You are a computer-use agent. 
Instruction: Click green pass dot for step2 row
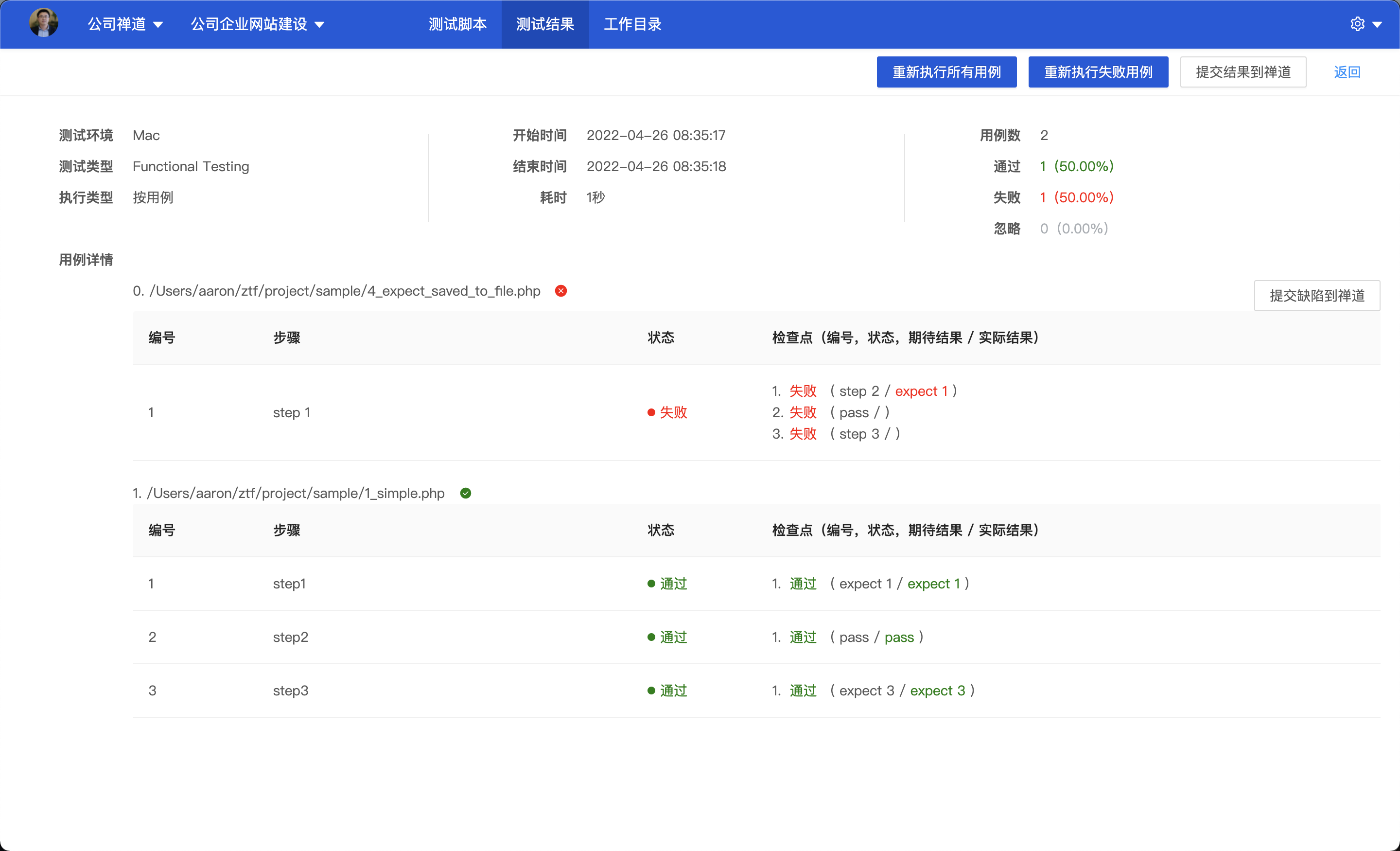click(651, 637)
